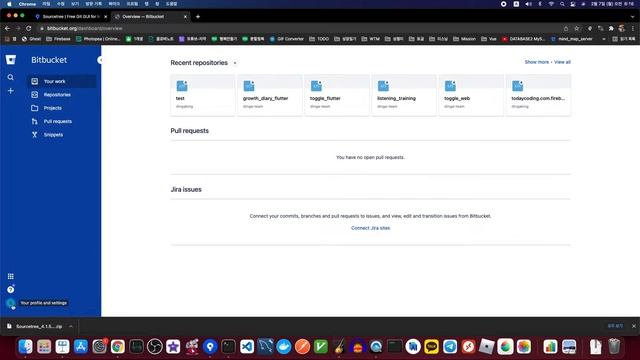Open Repositories in the sidebar
Viewport: 640px width, 360px height.
(x=62, y=95)
